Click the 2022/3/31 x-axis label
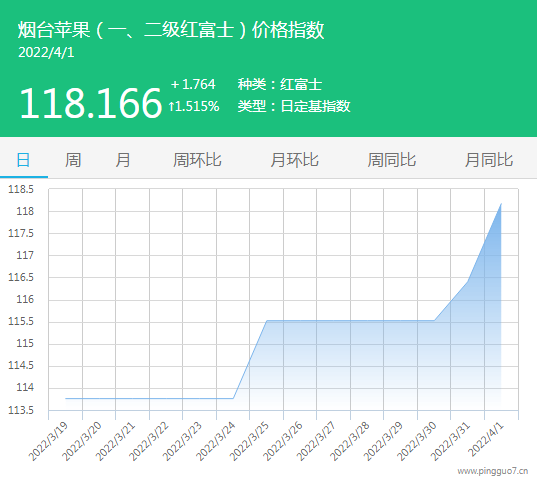 pos(450,442)
